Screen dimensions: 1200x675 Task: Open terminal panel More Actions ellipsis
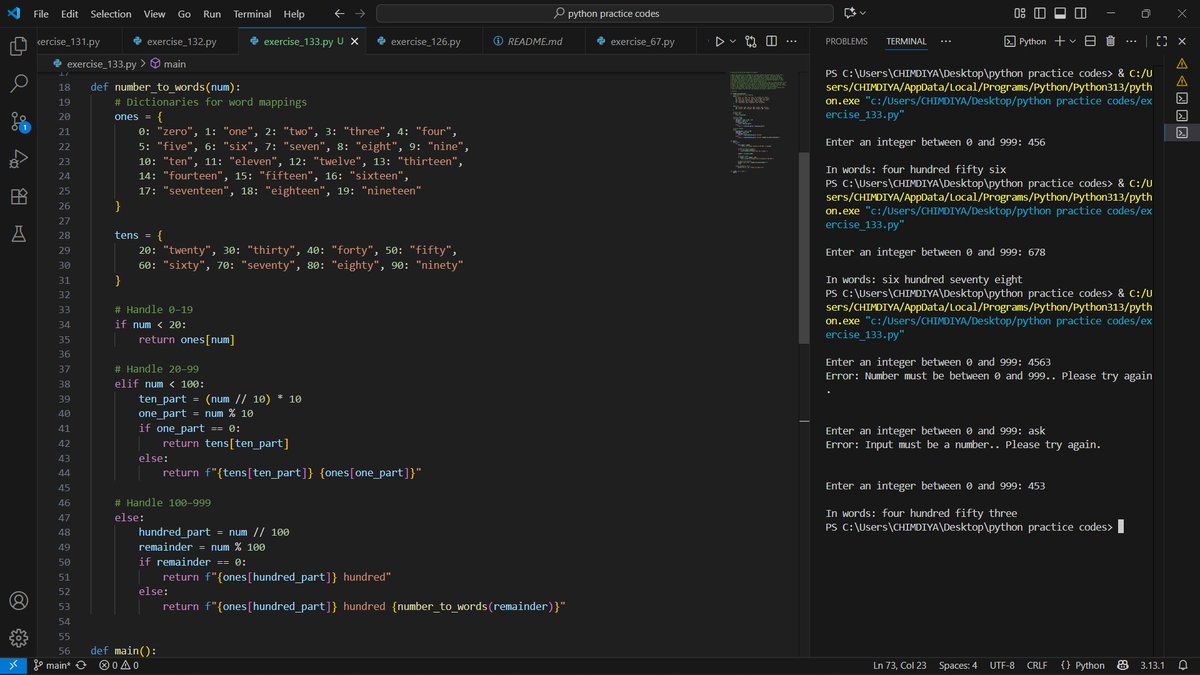1133,42
